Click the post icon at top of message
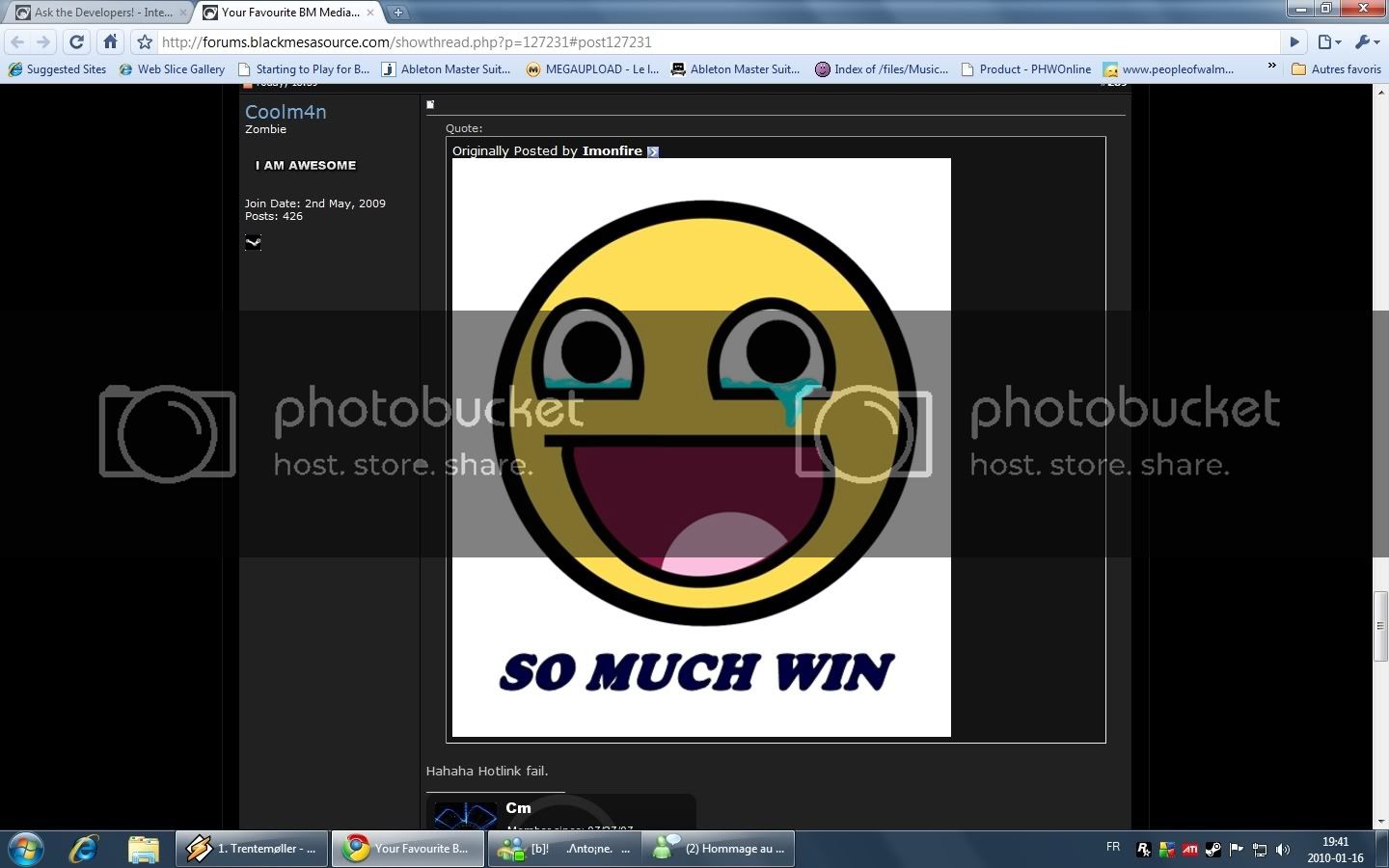Image resolution: width=1389 pixels, height=868 pixels. [430, 104]
